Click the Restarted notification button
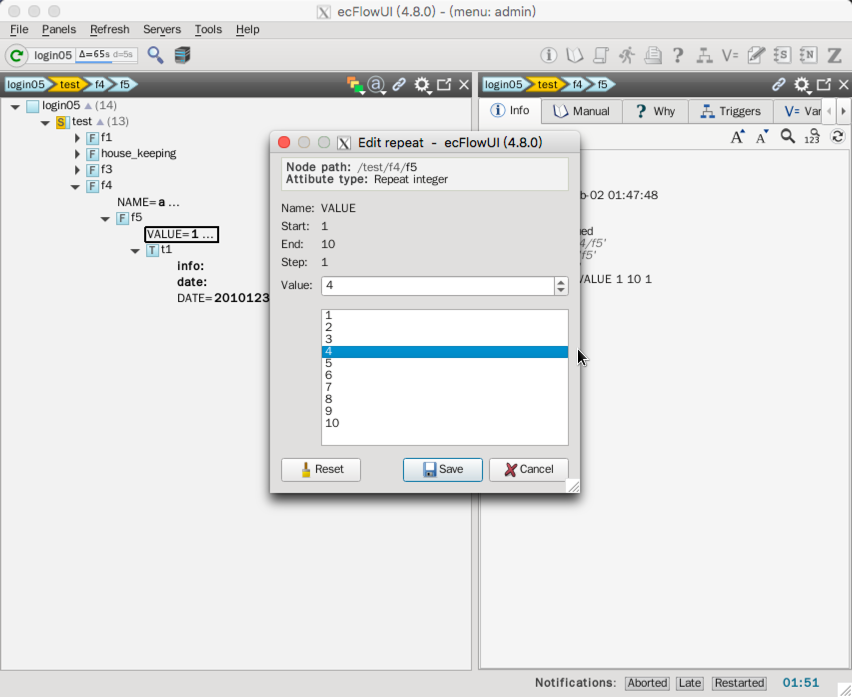 click(x=740, y=683)
